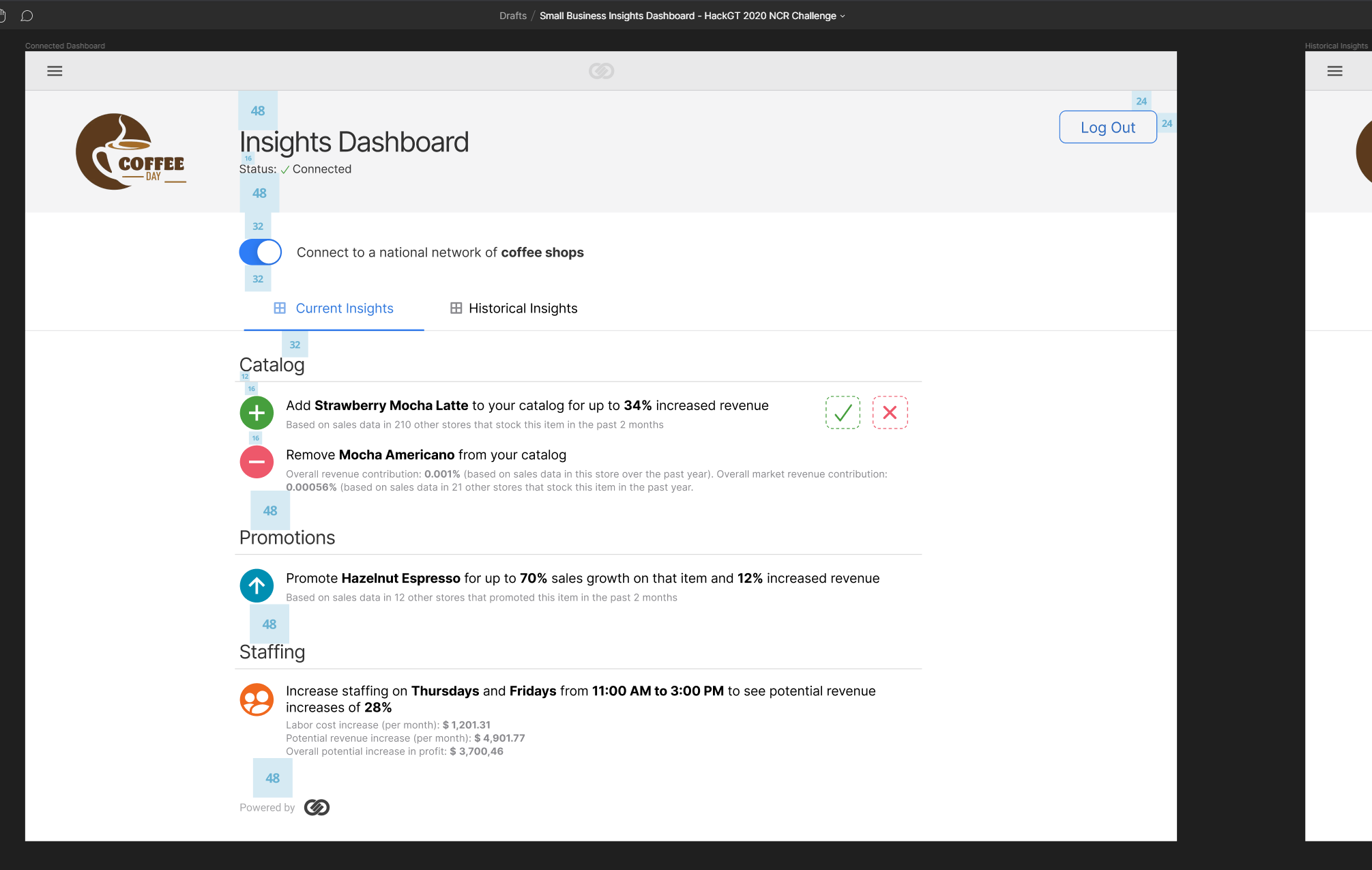Click the Log Out button
The width and height of the screenshot is (1372, 870).
[x=1107, y=128]
